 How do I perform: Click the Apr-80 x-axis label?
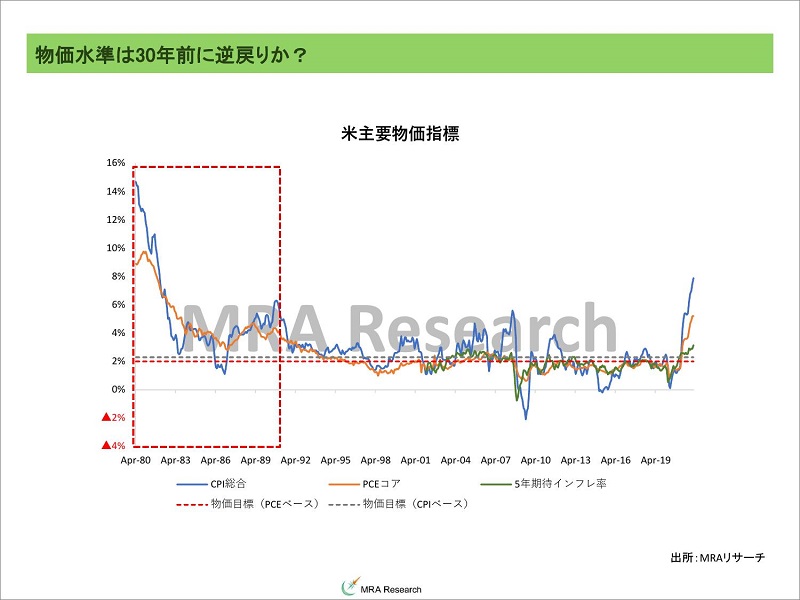[136, 460]
